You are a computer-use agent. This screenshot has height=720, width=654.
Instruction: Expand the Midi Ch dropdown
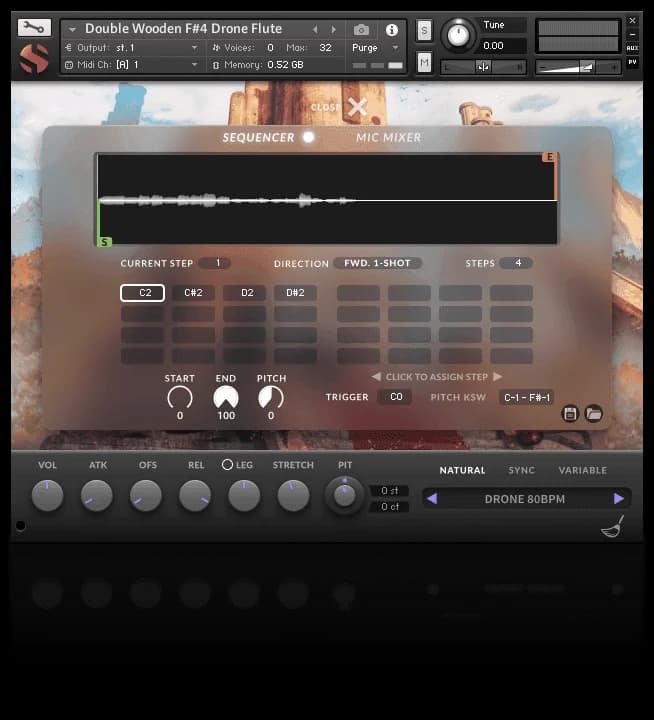point(132,65)
